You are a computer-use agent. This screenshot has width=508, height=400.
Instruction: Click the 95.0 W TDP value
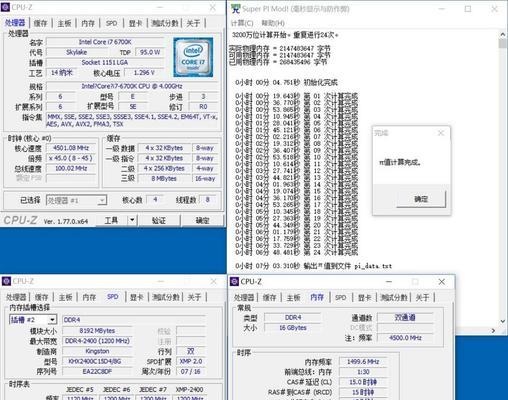[150, 52]
